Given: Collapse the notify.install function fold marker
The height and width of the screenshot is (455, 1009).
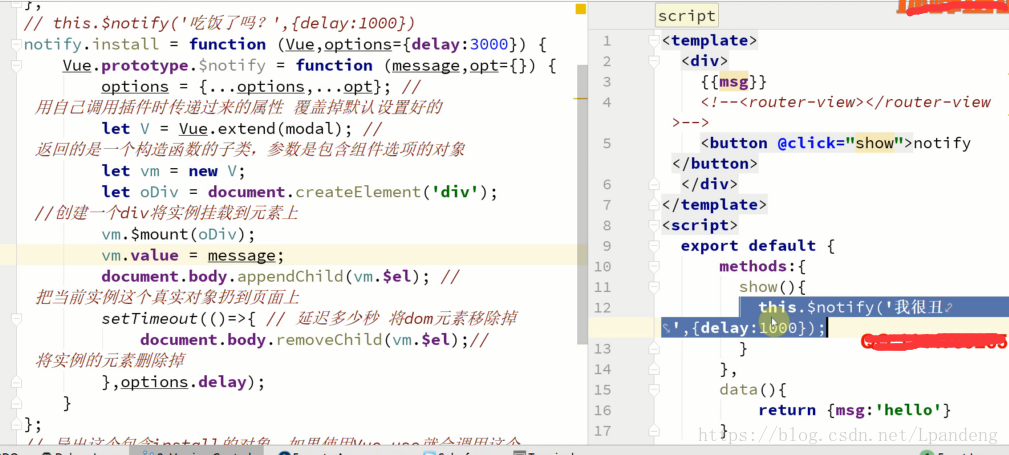Looking at the screenshot, I should [16, 44].
